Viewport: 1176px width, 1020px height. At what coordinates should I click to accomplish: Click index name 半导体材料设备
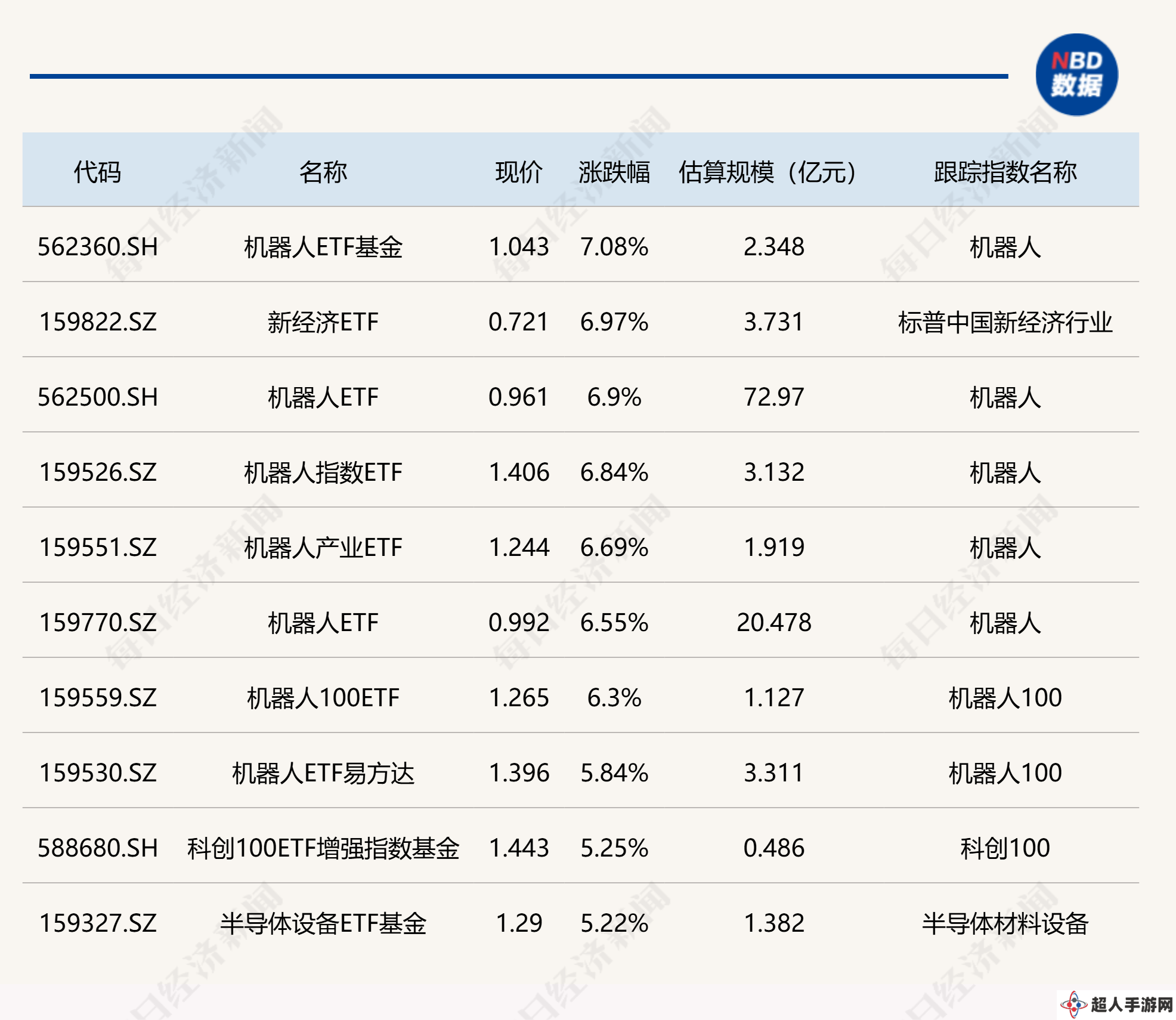[x=1005, y=923]
